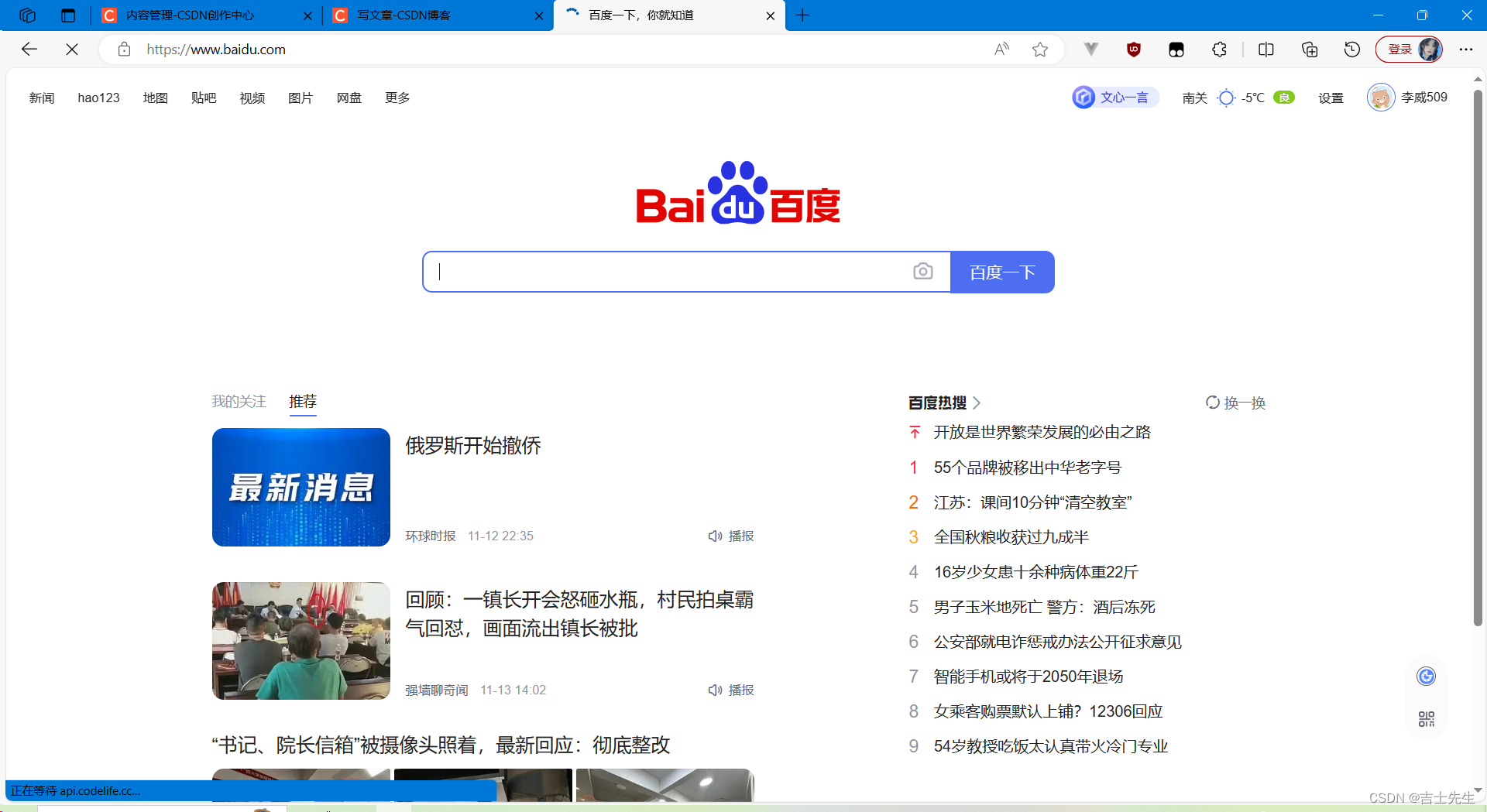
Task: Open the 设置 settings menu
Action: tap(1331, 98)
